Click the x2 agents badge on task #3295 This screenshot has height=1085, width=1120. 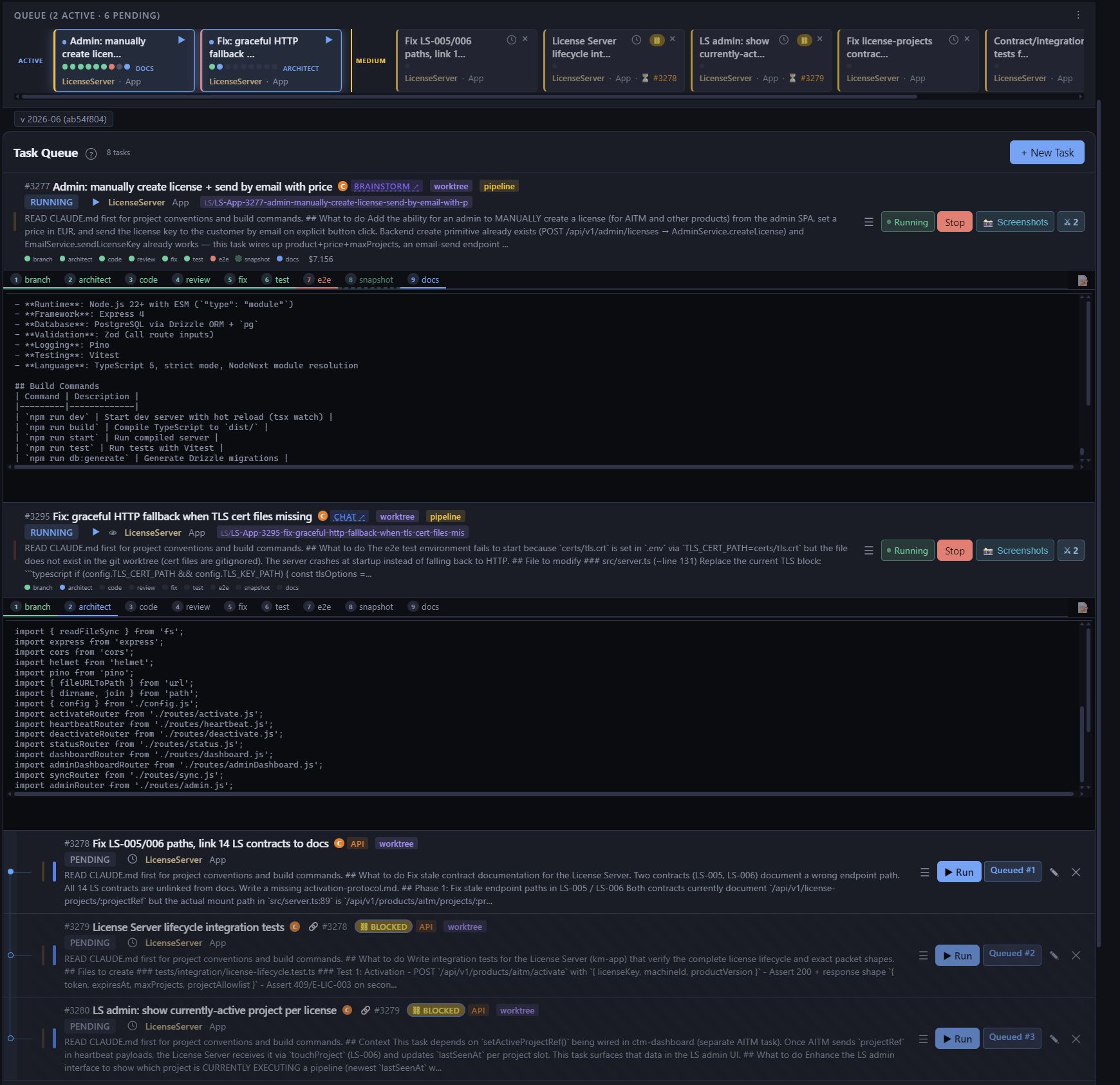(1071, 551)
